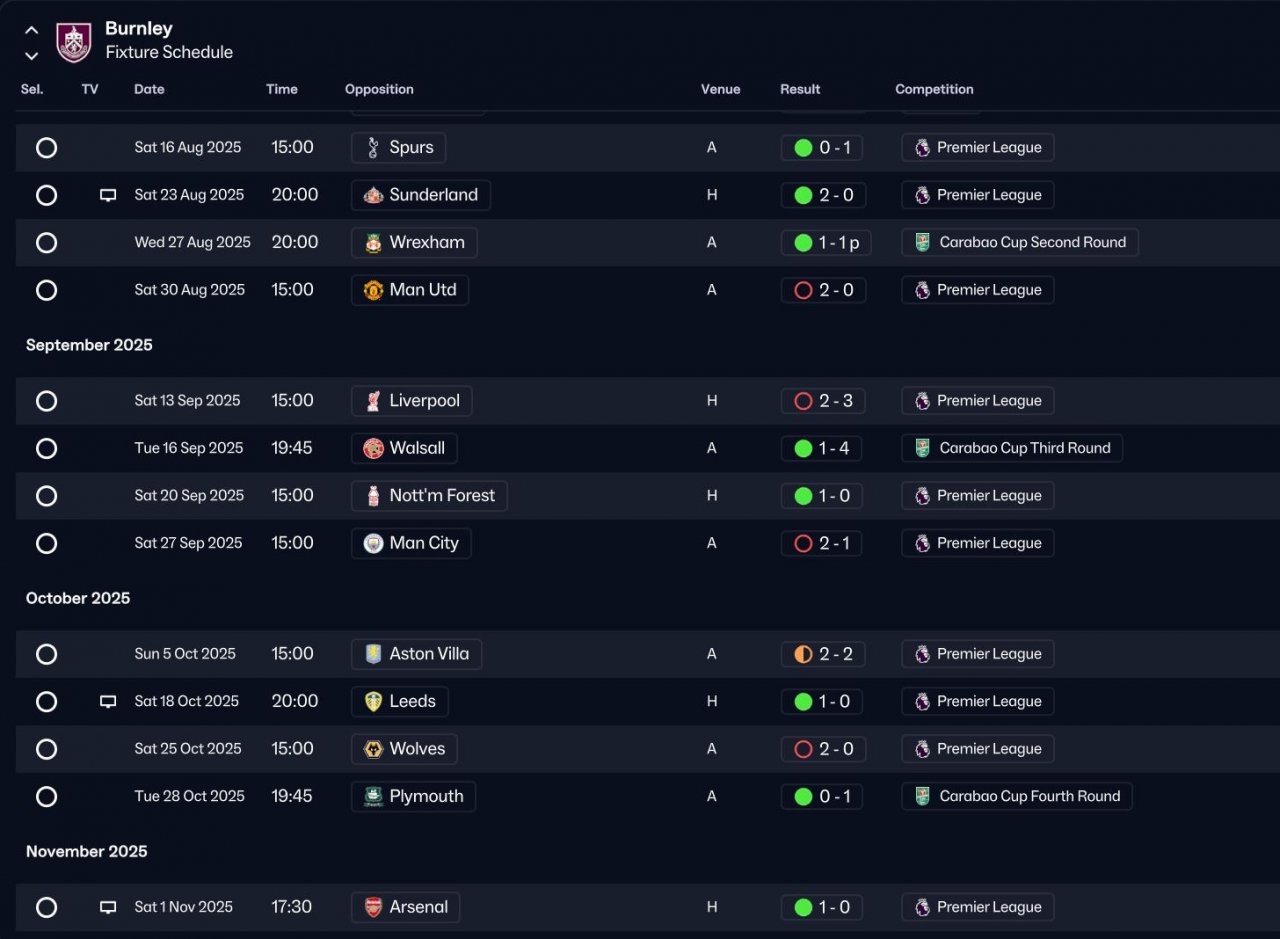Click the Carabao Cup icon for Wrexham match
Image resolution: width=1280 pixels, height=939 pixels.
pos(922,243)
